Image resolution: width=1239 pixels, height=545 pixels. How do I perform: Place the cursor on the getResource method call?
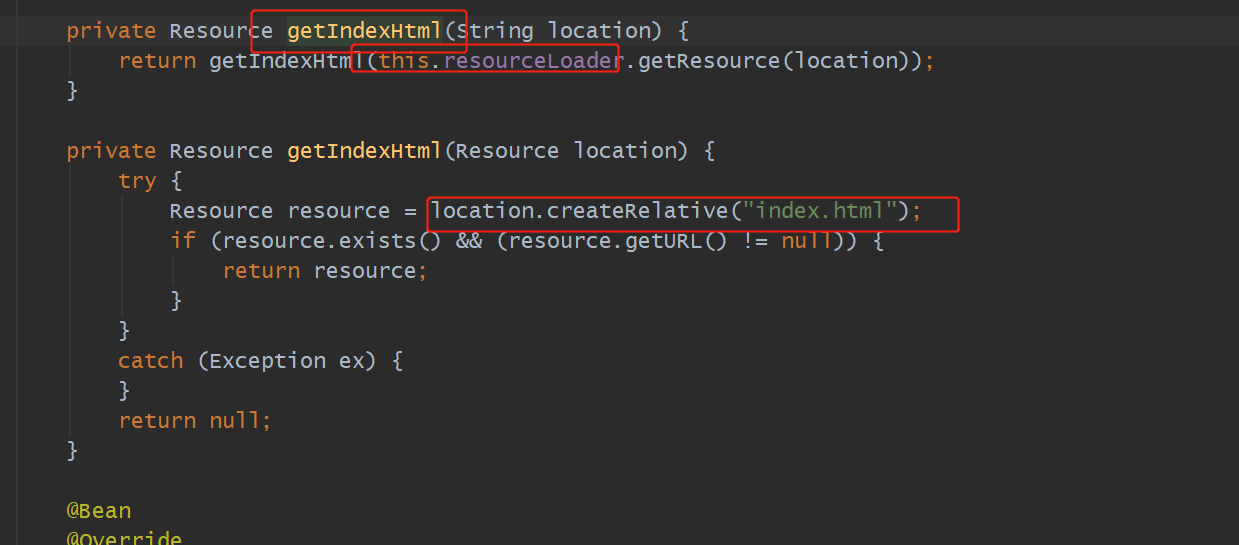(x=709, y=61)
